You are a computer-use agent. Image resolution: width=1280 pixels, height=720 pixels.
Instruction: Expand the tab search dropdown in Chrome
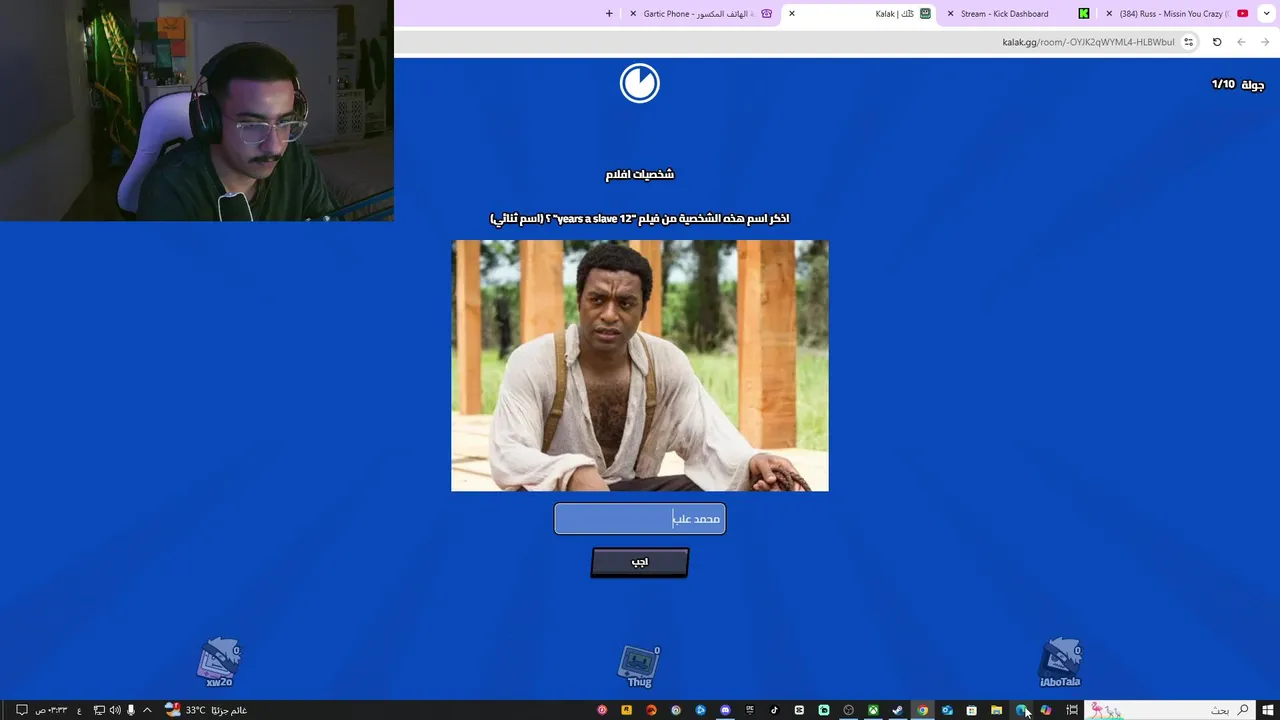pyautogui.click(x=1267, y=14)
